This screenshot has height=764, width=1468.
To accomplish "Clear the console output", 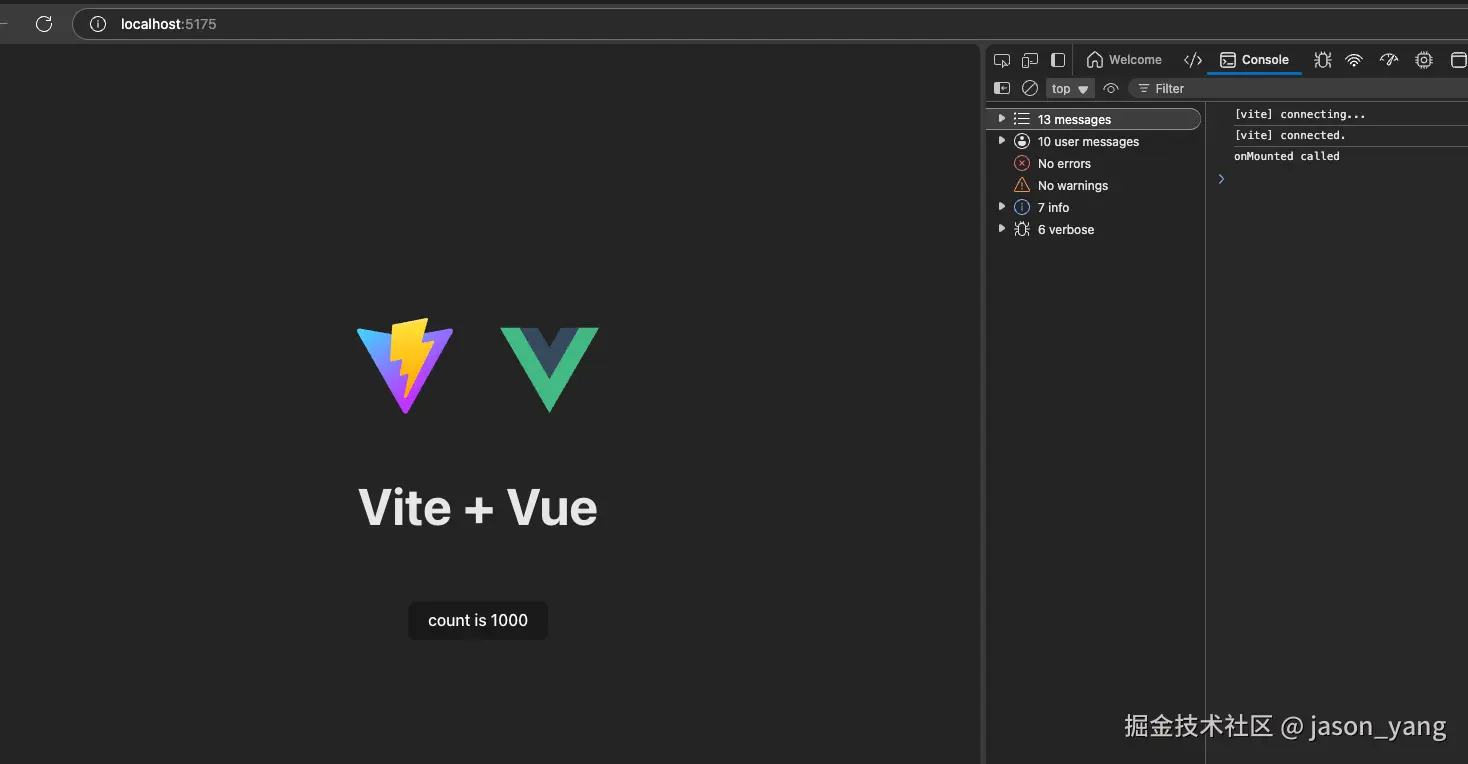I will pos(1030,88).
